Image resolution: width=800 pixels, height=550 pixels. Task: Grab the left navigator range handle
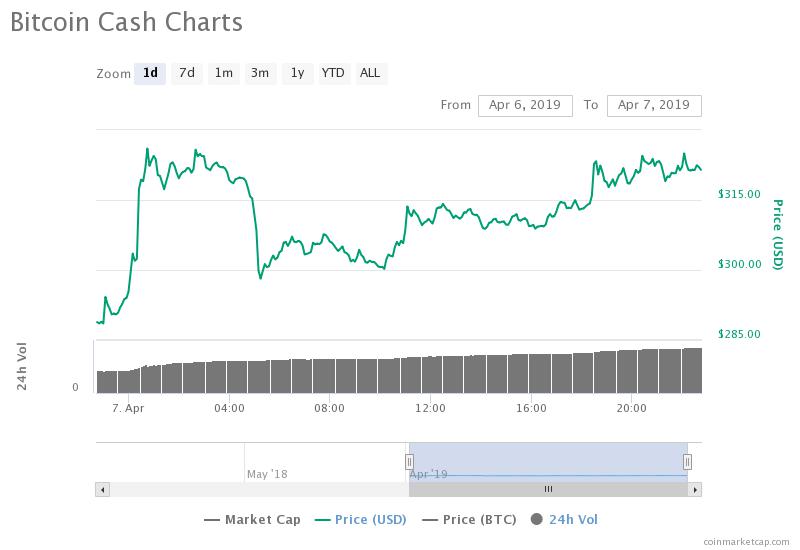click(x=409, y=461)
